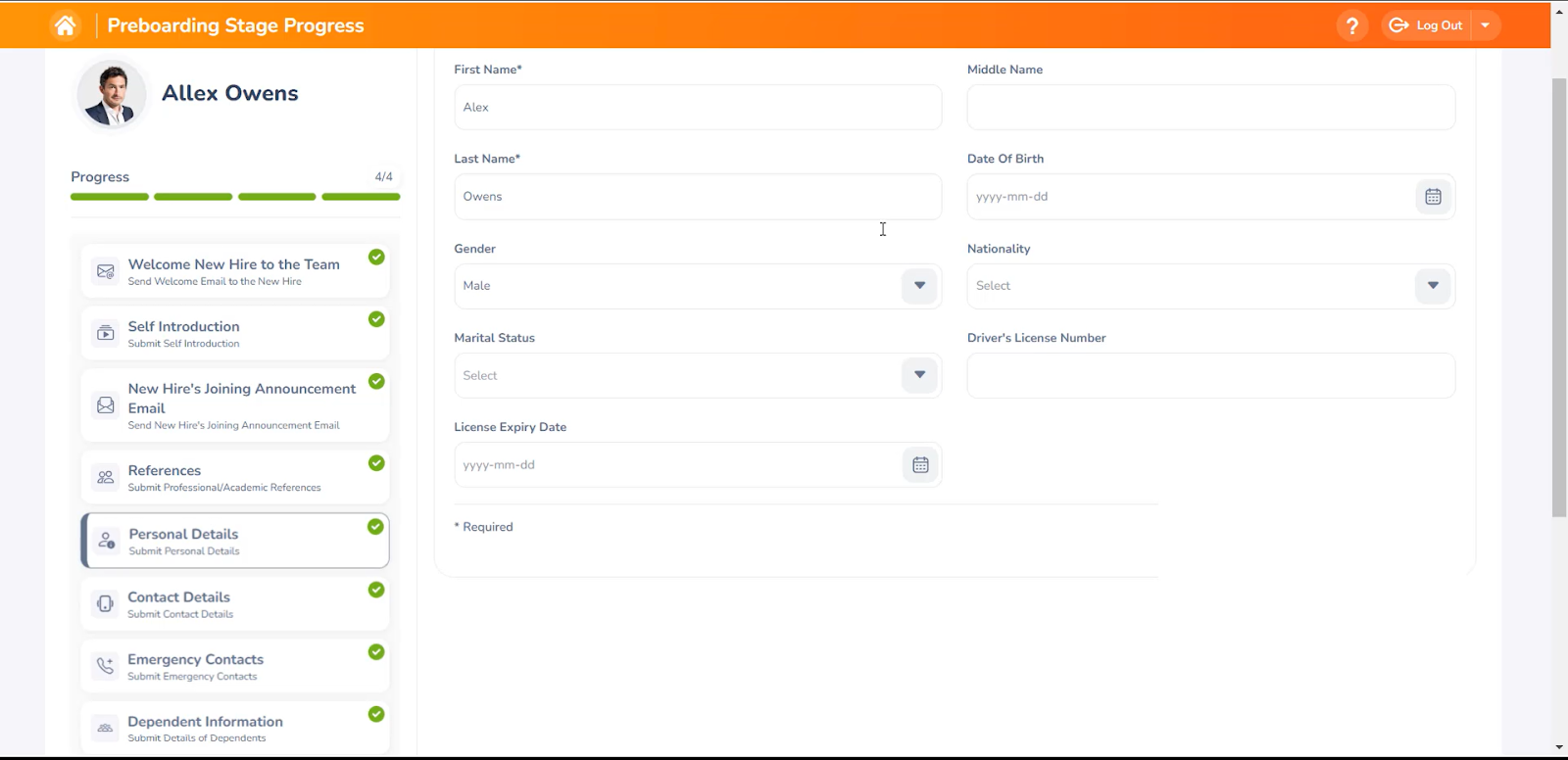
Task: Open the Emergency Contacts step
Action: point(235,666)
